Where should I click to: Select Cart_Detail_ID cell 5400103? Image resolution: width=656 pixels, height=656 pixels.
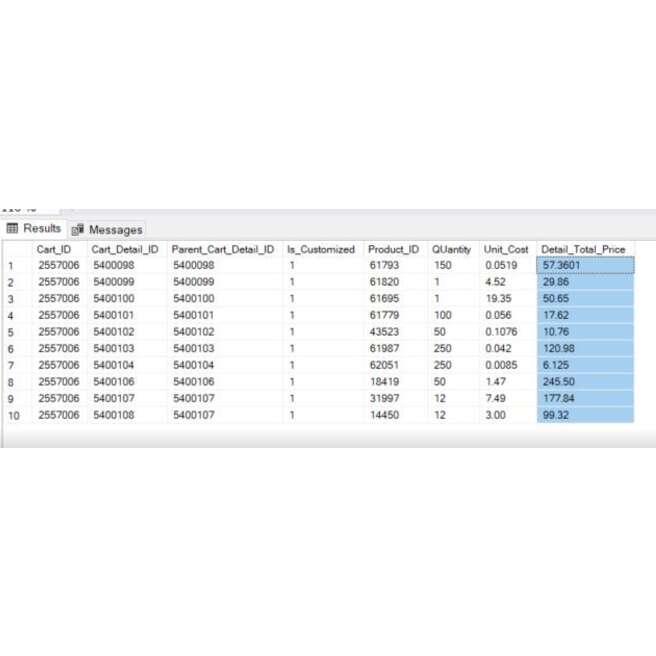[113, 348]
